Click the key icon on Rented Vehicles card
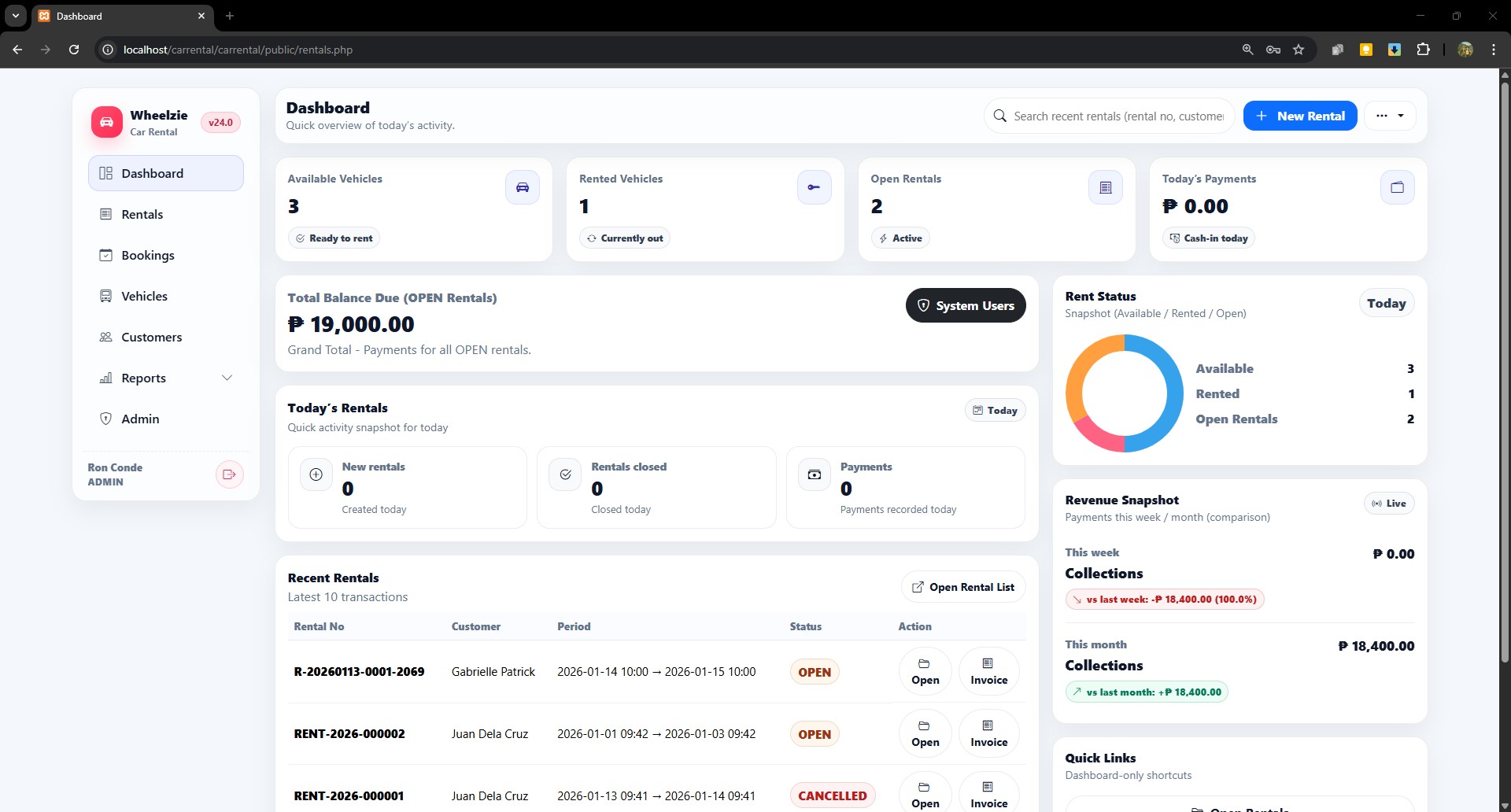Screen dimensions: 1511x812 tap(814, 187)
